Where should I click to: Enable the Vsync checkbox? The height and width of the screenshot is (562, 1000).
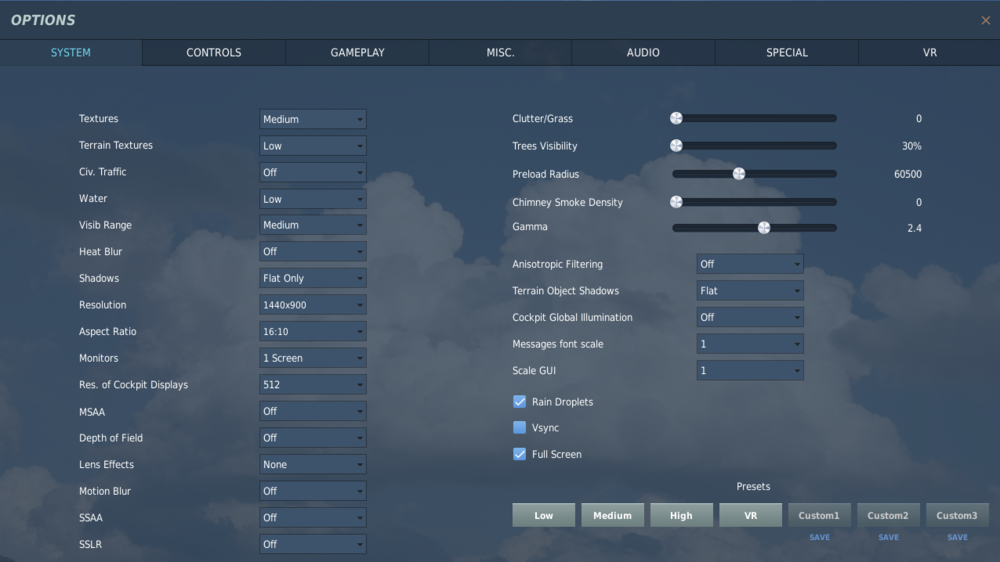click(x=519, y=427)
